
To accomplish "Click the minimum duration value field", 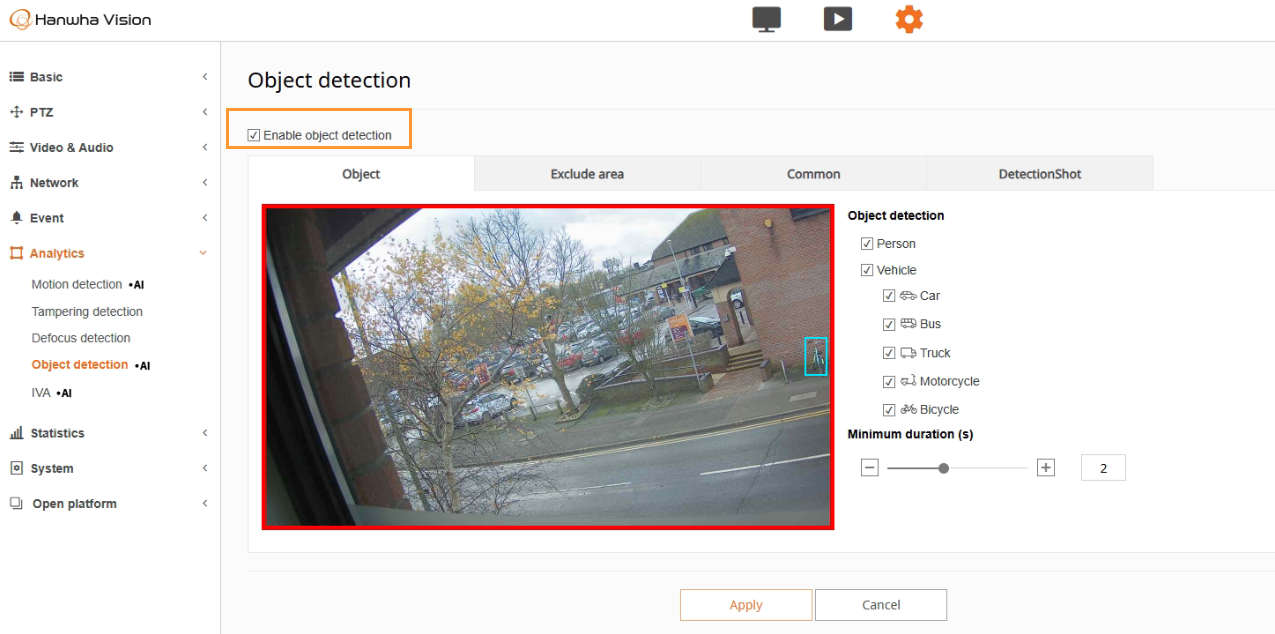I will 1103,467.
